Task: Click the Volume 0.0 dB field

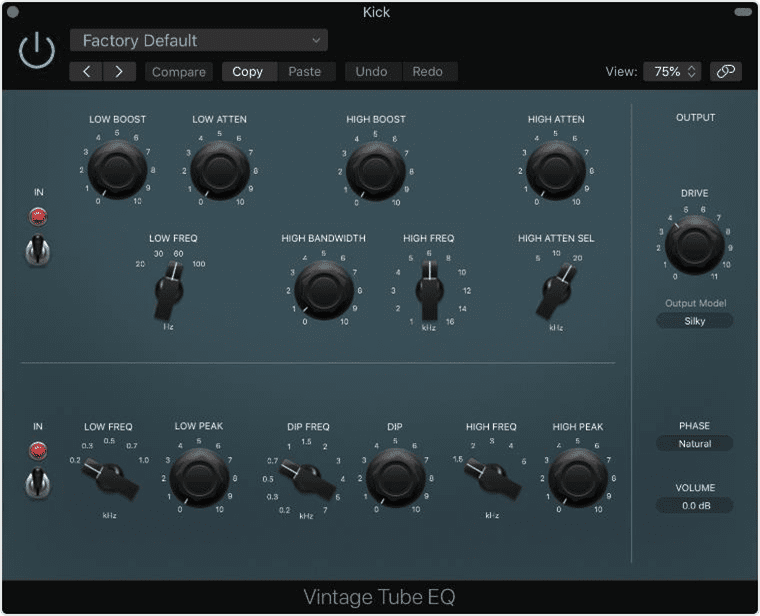Action: pos(695,505)
